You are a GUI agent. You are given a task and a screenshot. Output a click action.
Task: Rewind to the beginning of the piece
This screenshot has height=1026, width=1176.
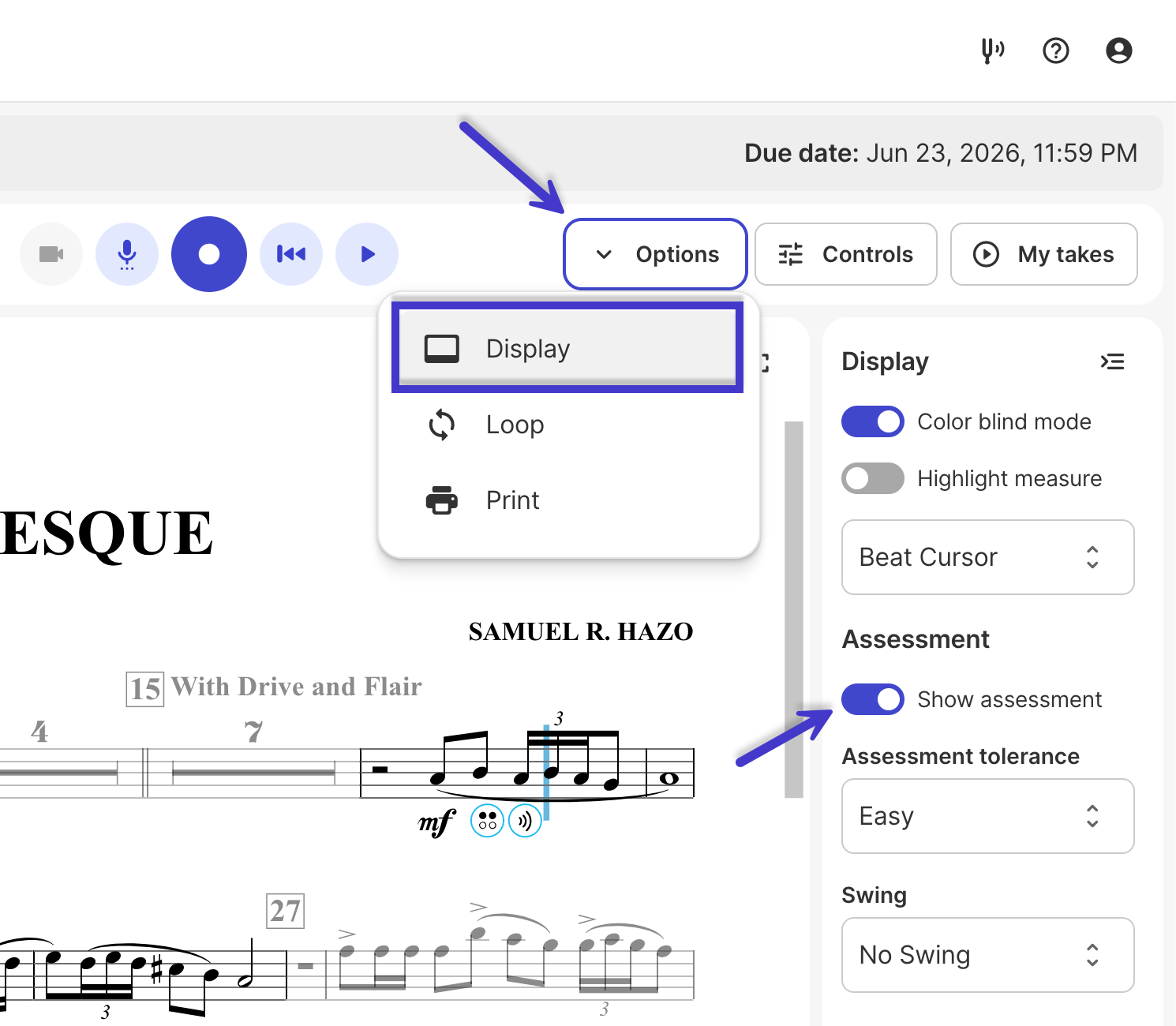click(x=291, y=254)
